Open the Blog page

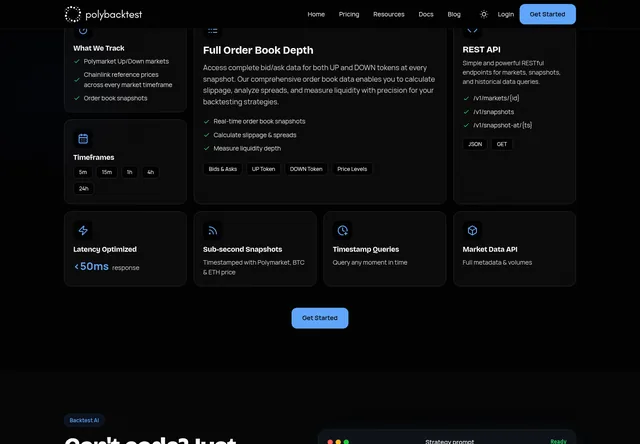tap(454, 14)
